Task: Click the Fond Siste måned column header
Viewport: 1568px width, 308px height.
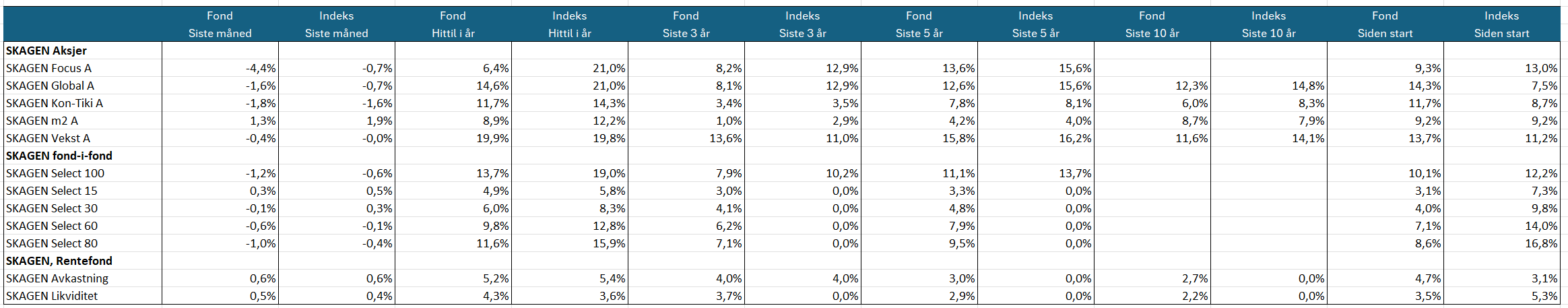Action: pyautogui.click(x=220, y=24)
